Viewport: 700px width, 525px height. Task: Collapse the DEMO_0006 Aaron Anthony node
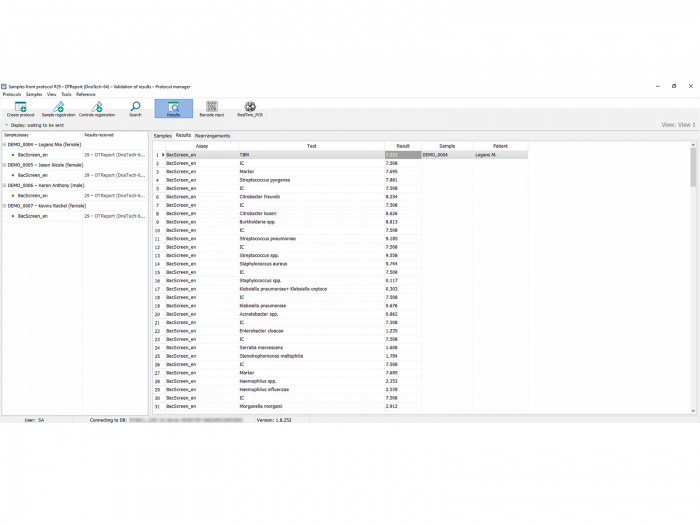pyautogui.click(x=4, y=185)
